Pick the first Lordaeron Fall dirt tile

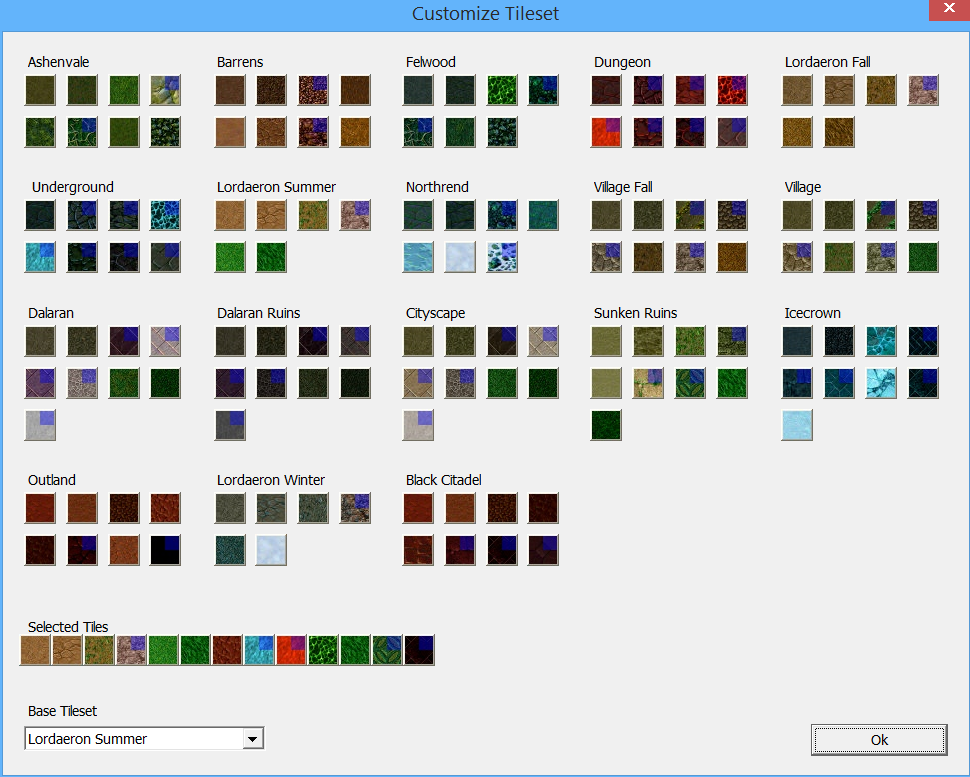point(797,90)
